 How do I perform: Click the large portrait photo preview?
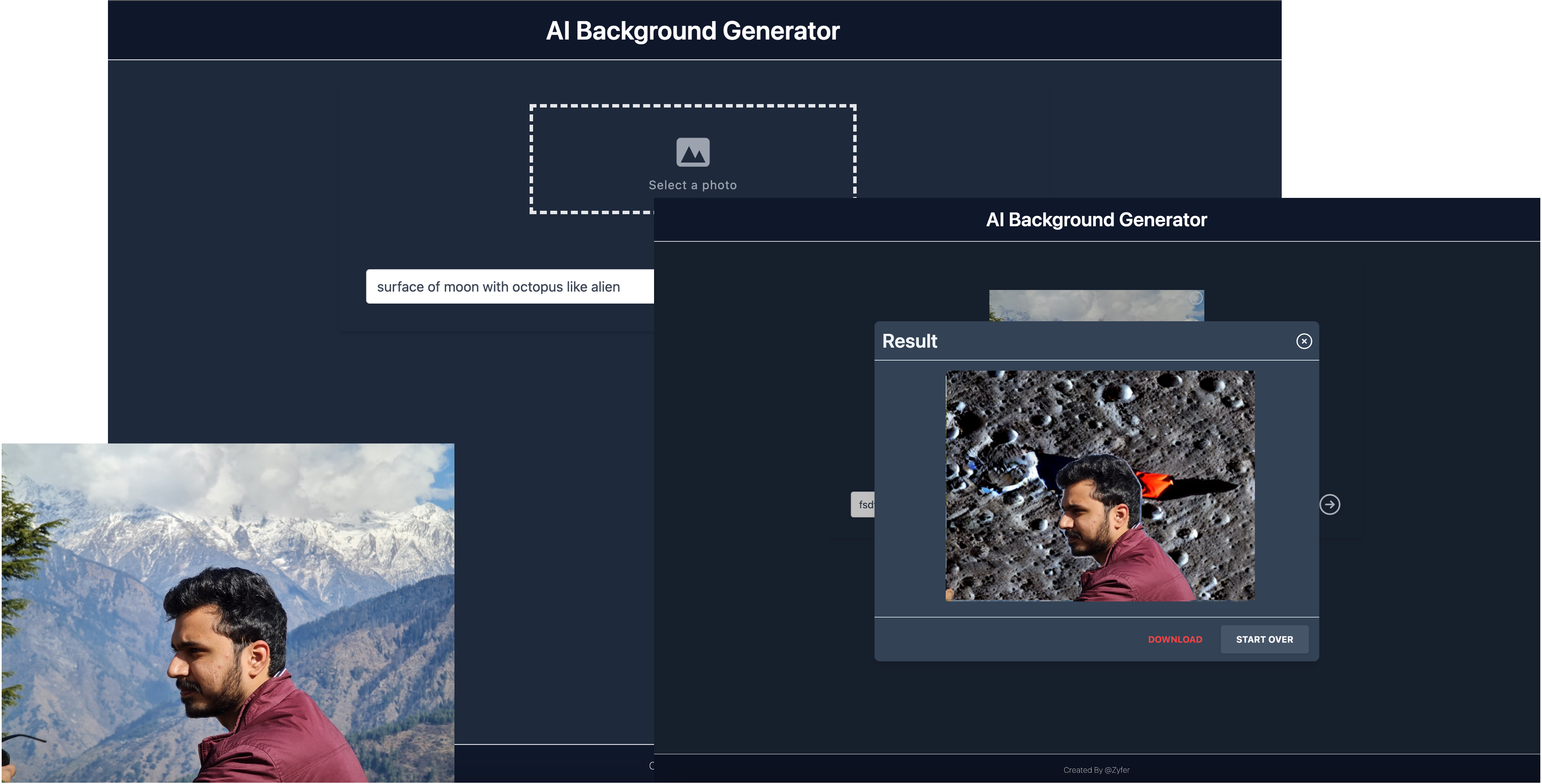pyautogui.click(x=228, y=610)
